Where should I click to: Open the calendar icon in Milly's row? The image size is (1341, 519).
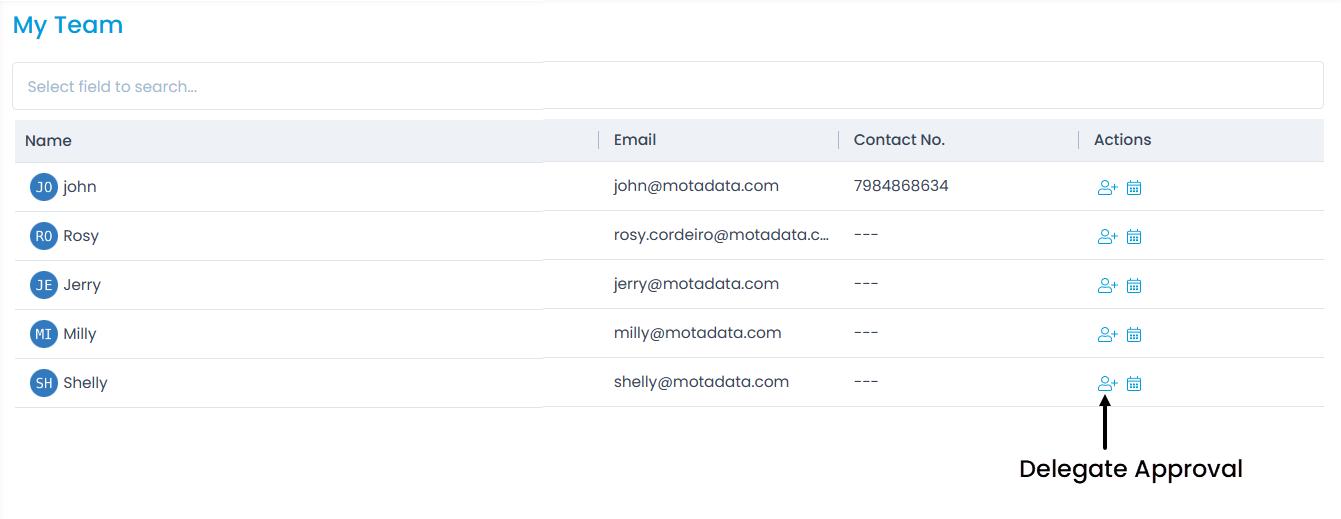[1134, 334]
